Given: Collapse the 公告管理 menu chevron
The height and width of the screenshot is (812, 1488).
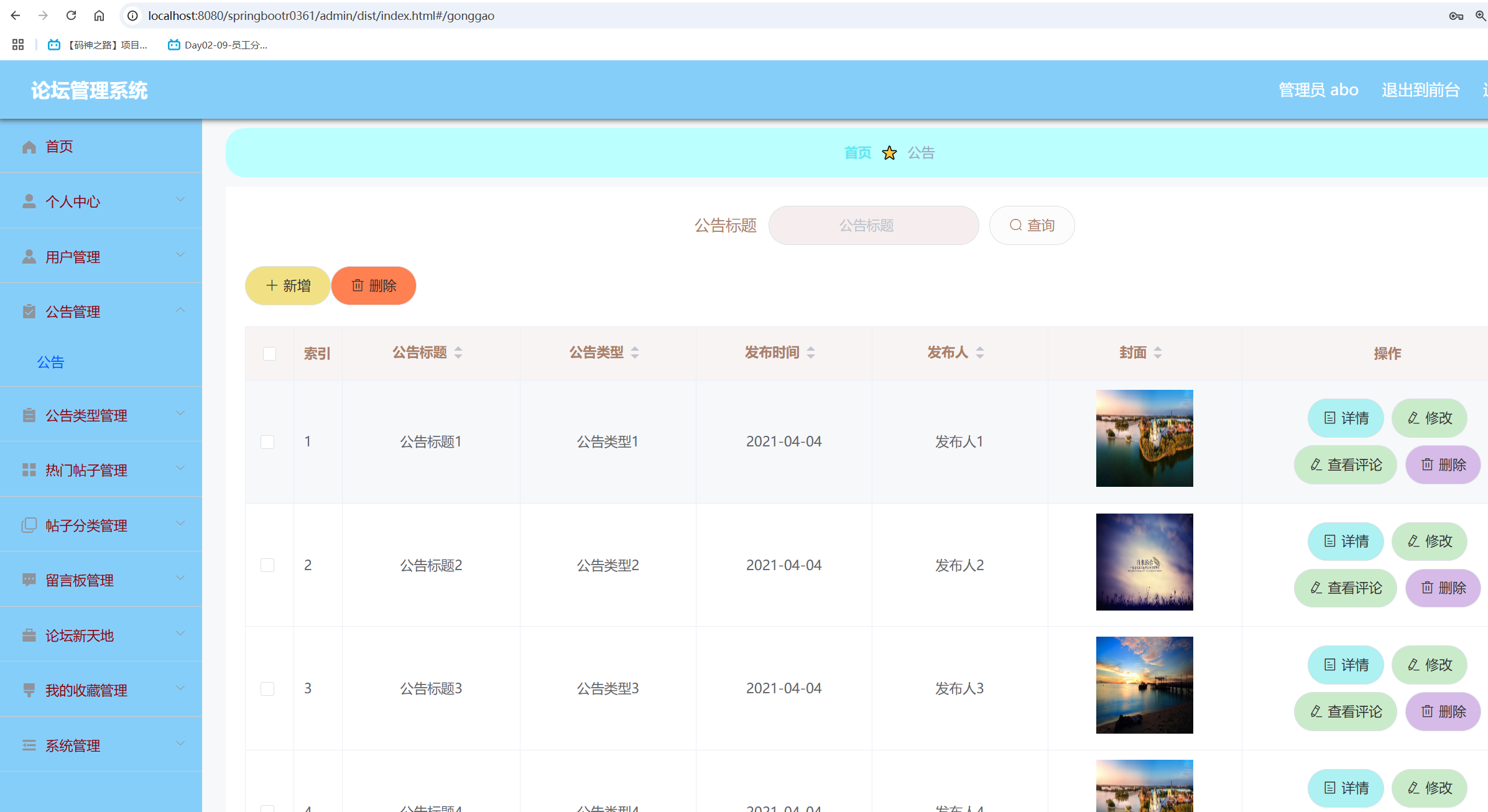Looking at the screenshot, I should point(180,310).
